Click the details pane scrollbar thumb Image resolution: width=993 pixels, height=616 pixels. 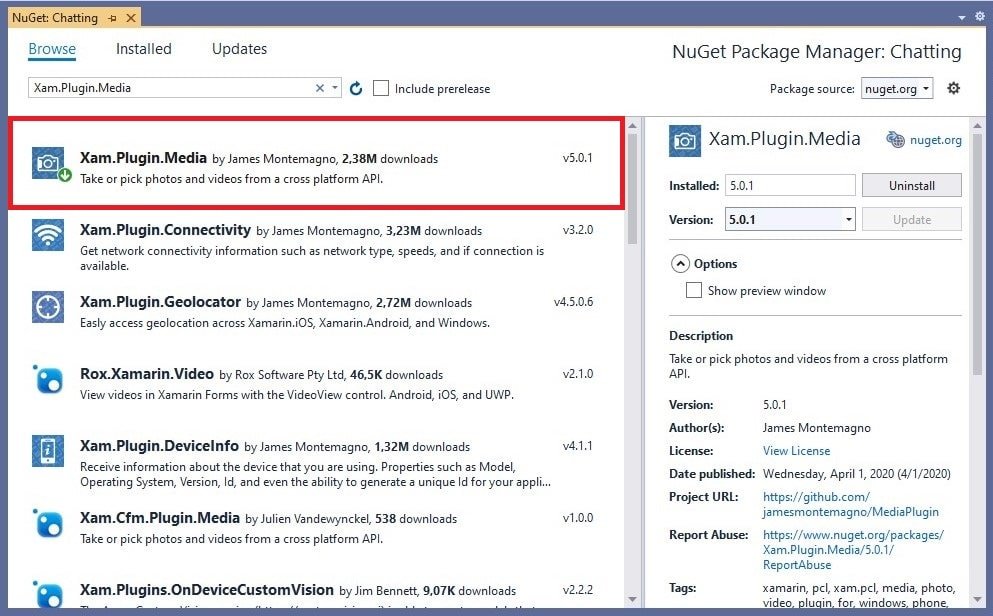(x=977, y=255)
